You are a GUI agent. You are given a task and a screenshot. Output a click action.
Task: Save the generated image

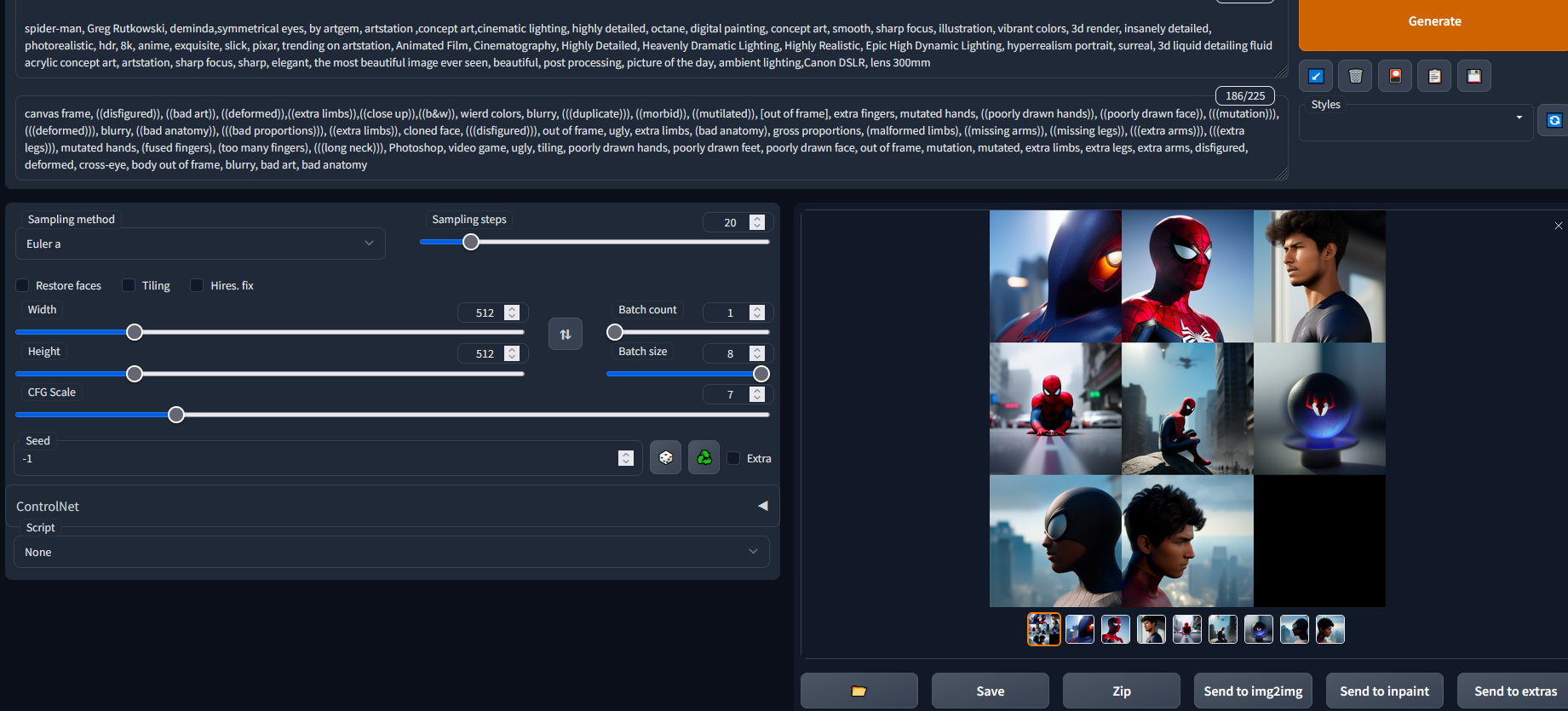click(991, 691)
